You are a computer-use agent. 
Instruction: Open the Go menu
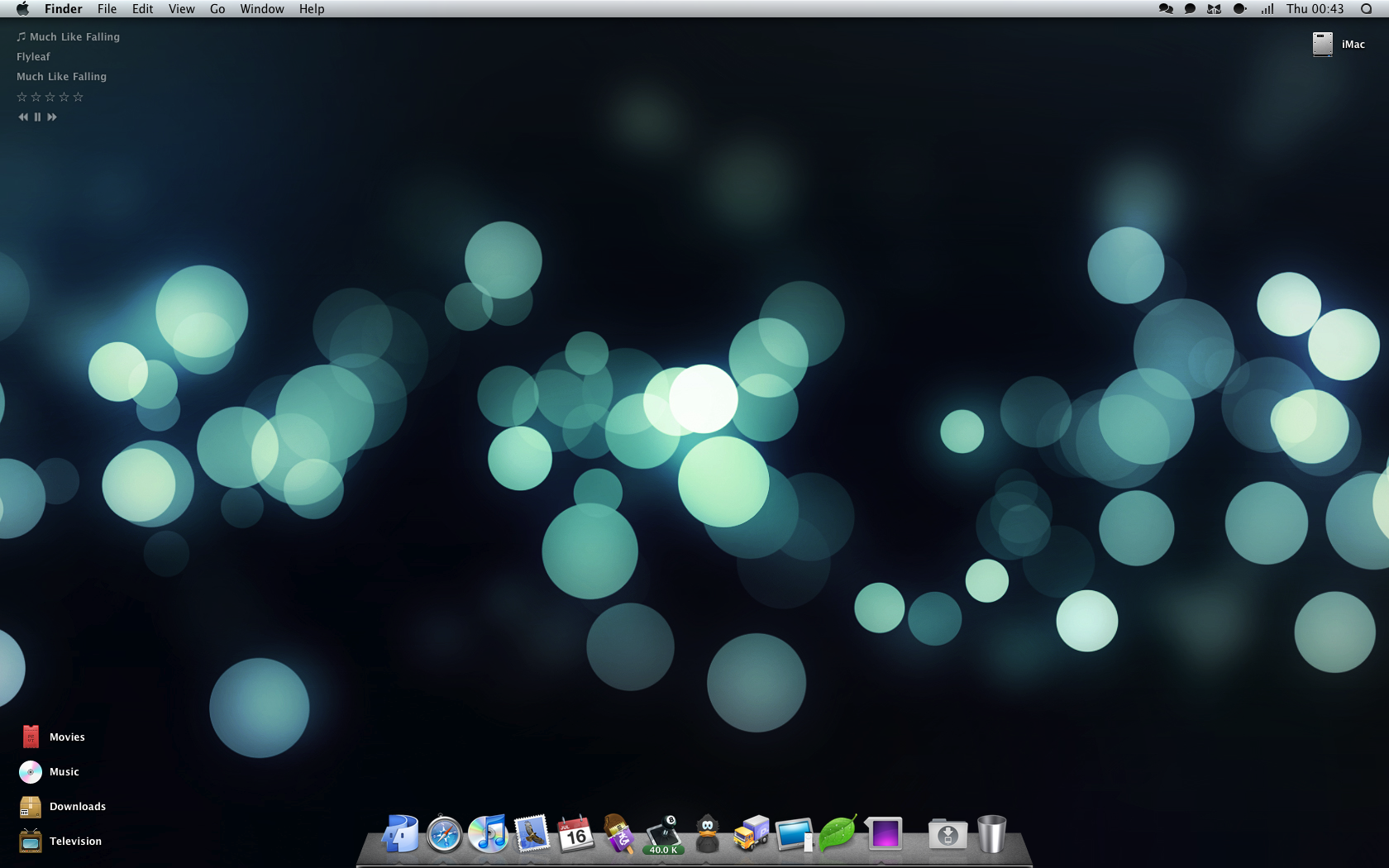click(217, 9)
